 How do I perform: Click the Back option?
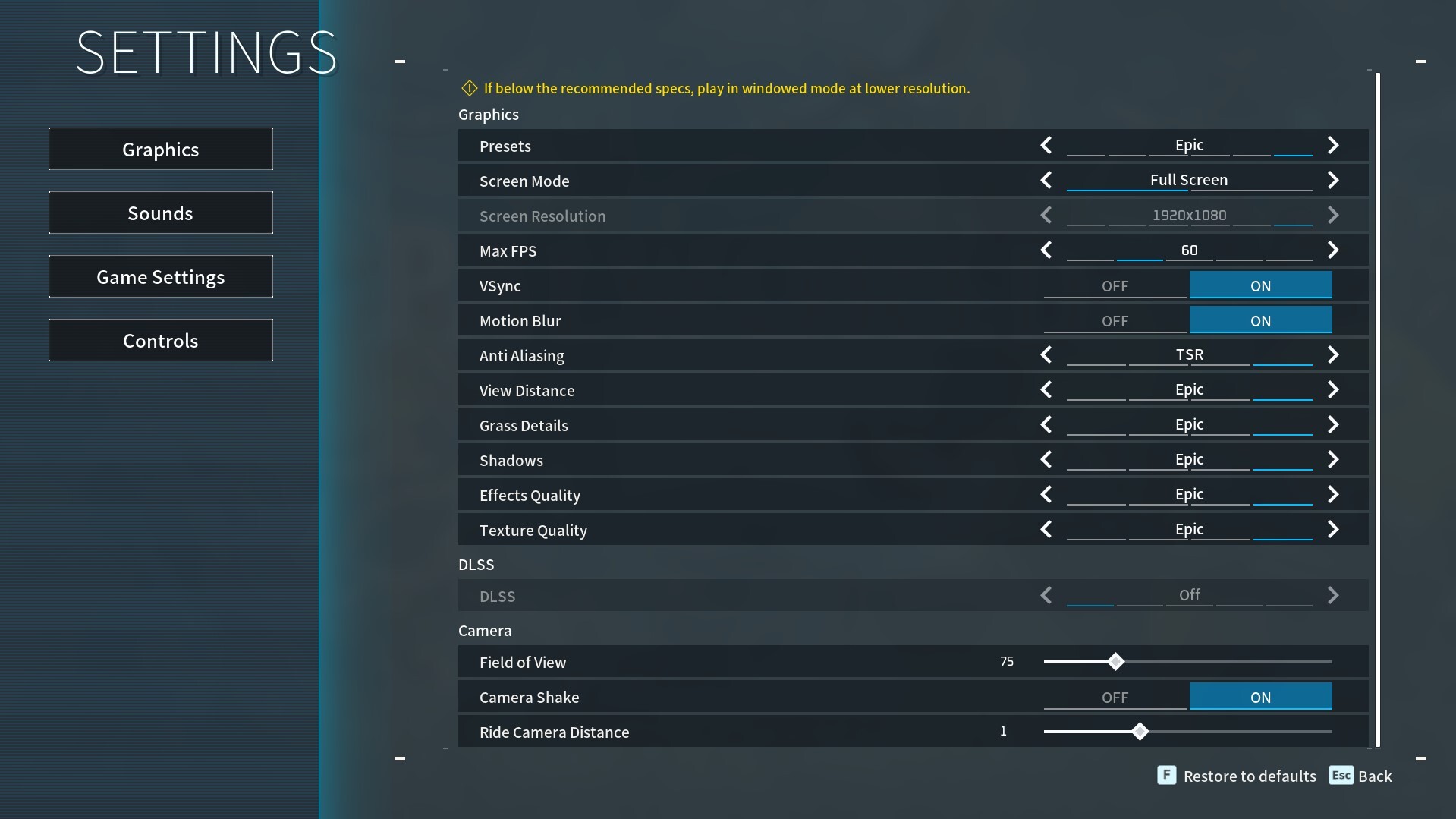(1375, 776)
